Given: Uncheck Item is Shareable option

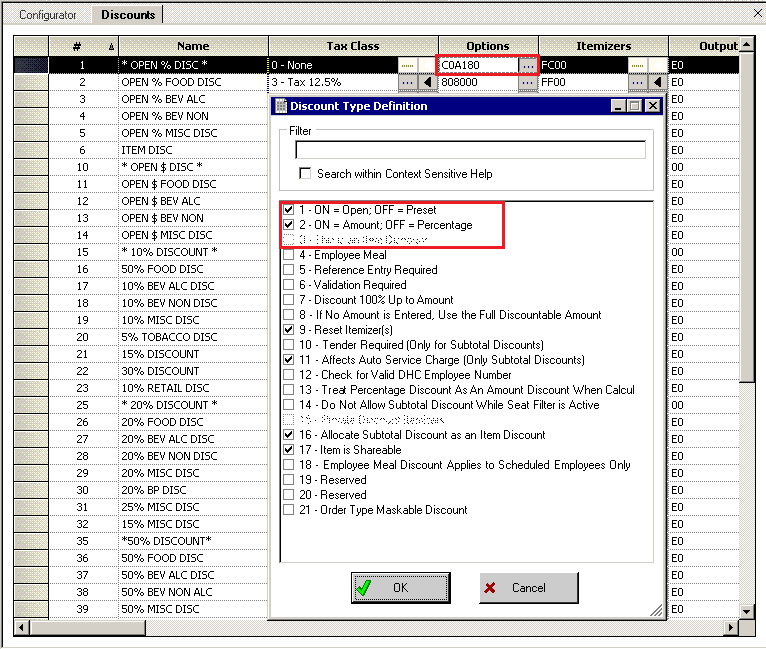Looking at the screenshot, I should tap(289, 450).
